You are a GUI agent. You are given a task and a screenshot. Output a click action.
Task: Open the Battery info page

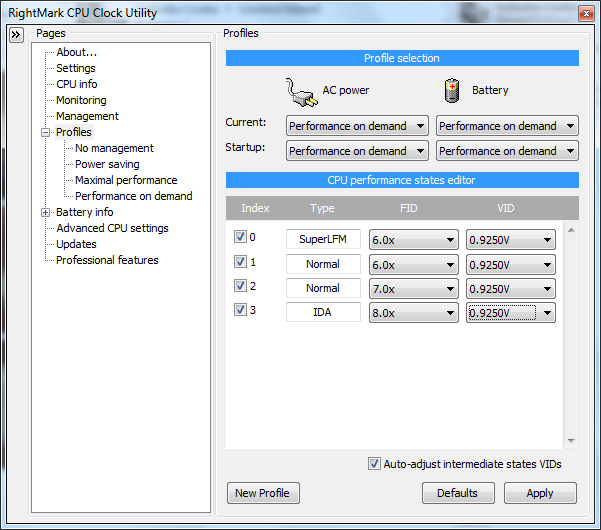pos(85,212)
